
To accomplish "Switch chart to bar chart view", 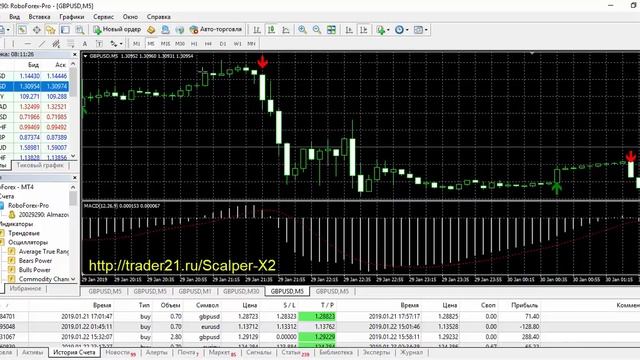I will (257, 30).
